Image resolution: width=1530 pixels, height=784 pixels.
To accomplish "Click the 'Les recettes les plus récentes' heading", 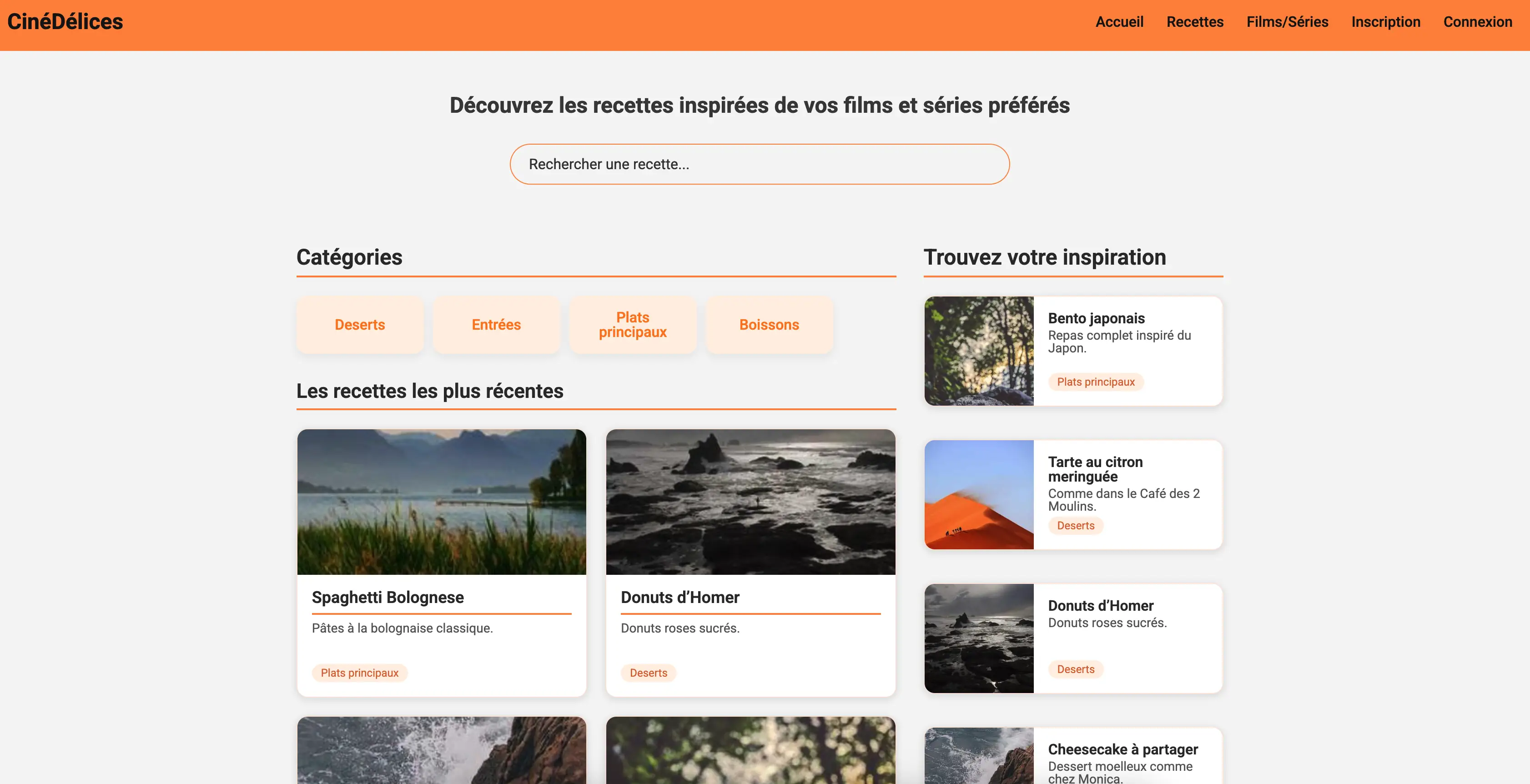I will point(429,391).
